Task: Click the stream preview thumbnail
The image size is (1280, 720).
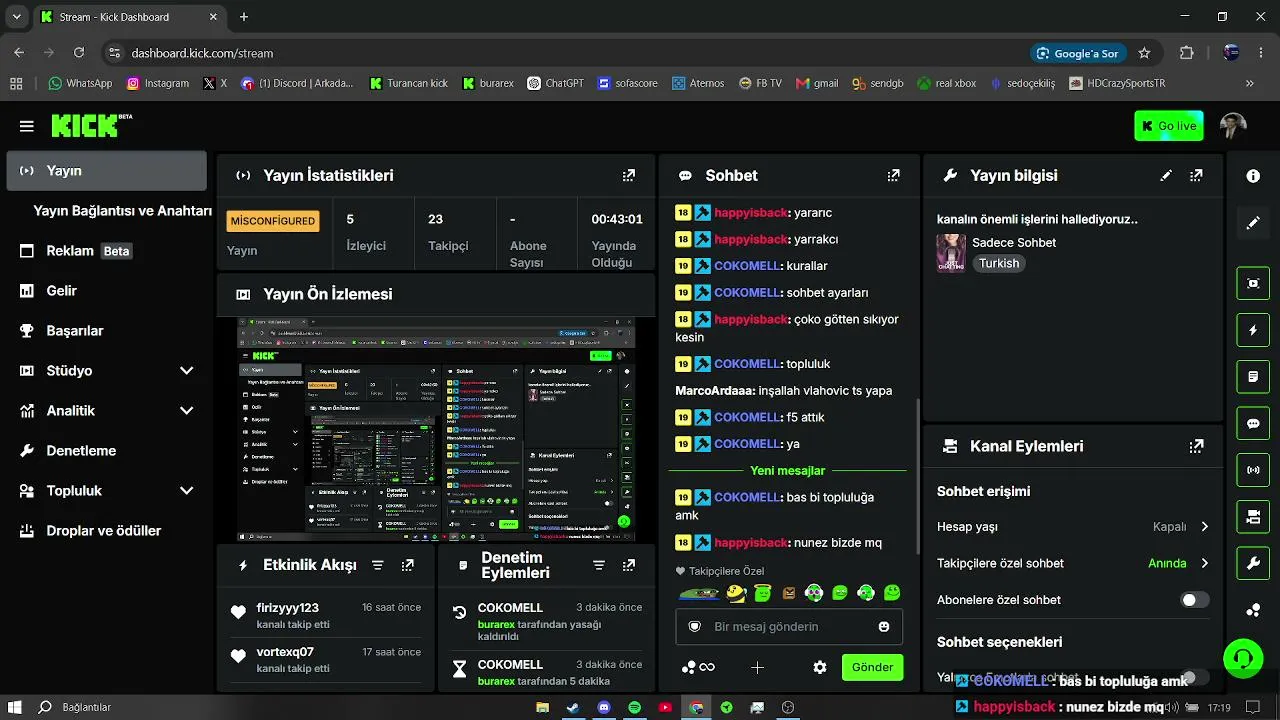Action: (x=436, y=430)
